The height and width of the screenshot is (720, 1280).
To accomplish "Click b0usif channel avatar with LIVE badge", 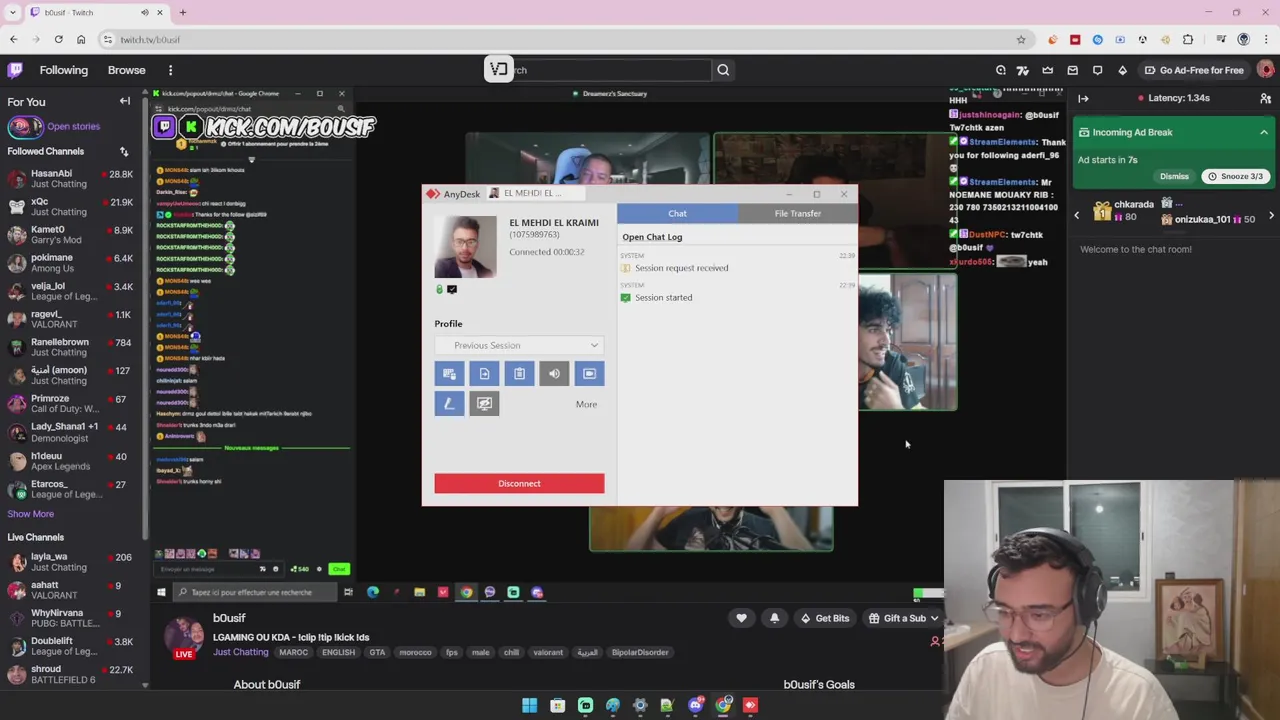I will tap(184, 637).
